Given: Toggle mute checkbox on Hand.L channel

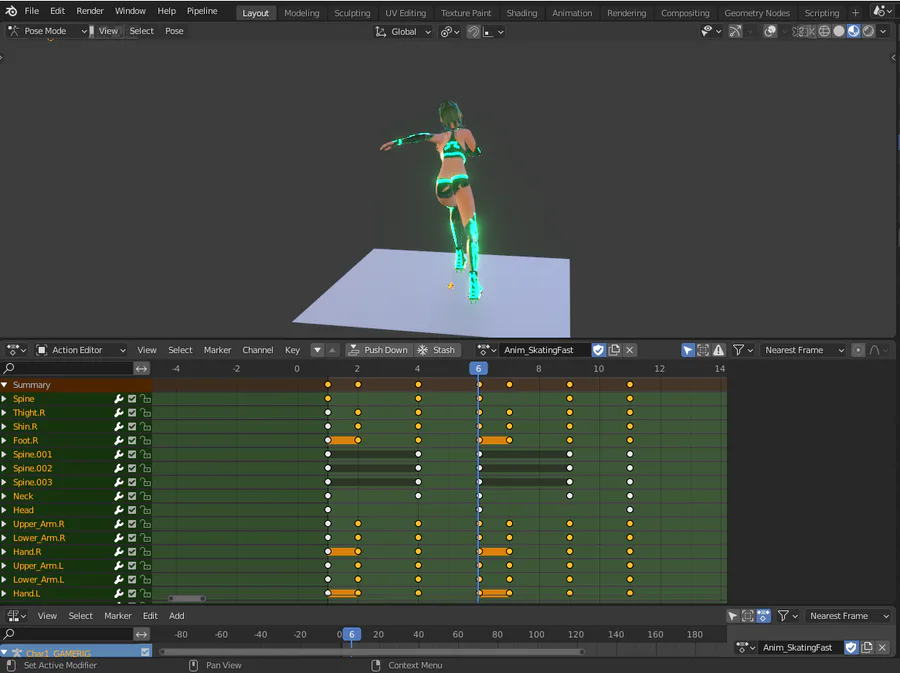Looking at the screenshot, I should (132, 593).
